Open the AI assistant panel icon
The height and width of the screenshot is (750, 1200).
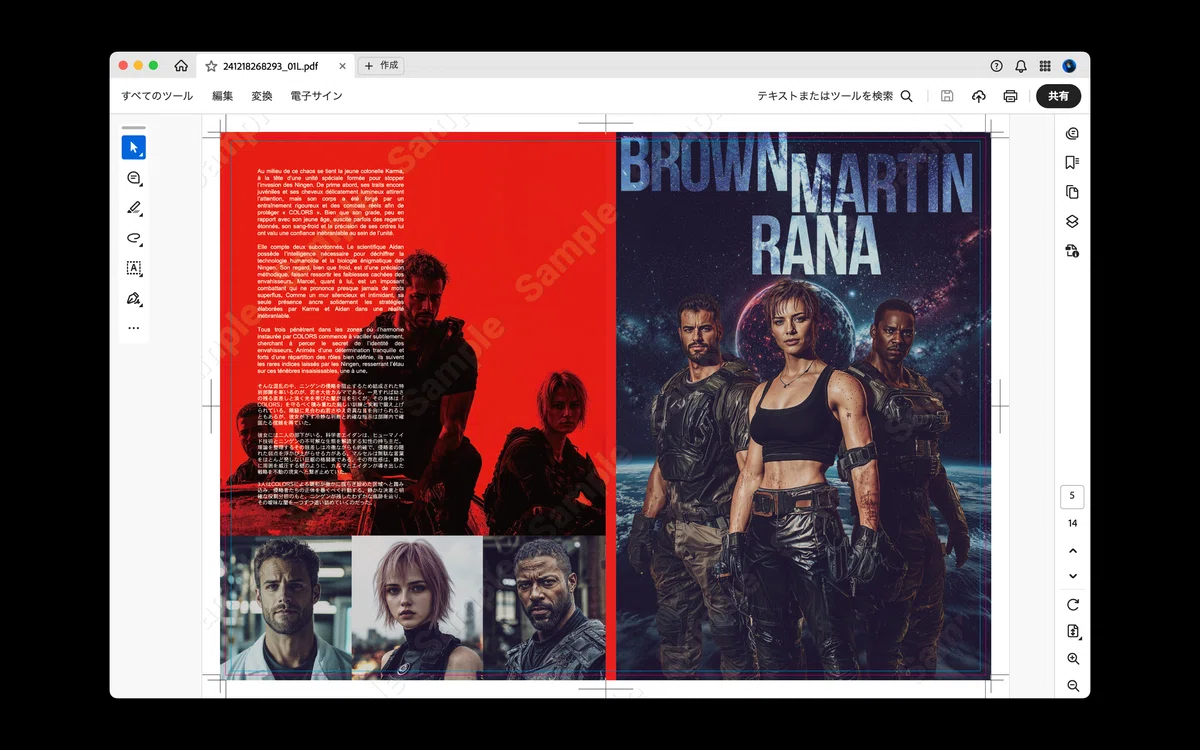click(x=1072, y=133)
